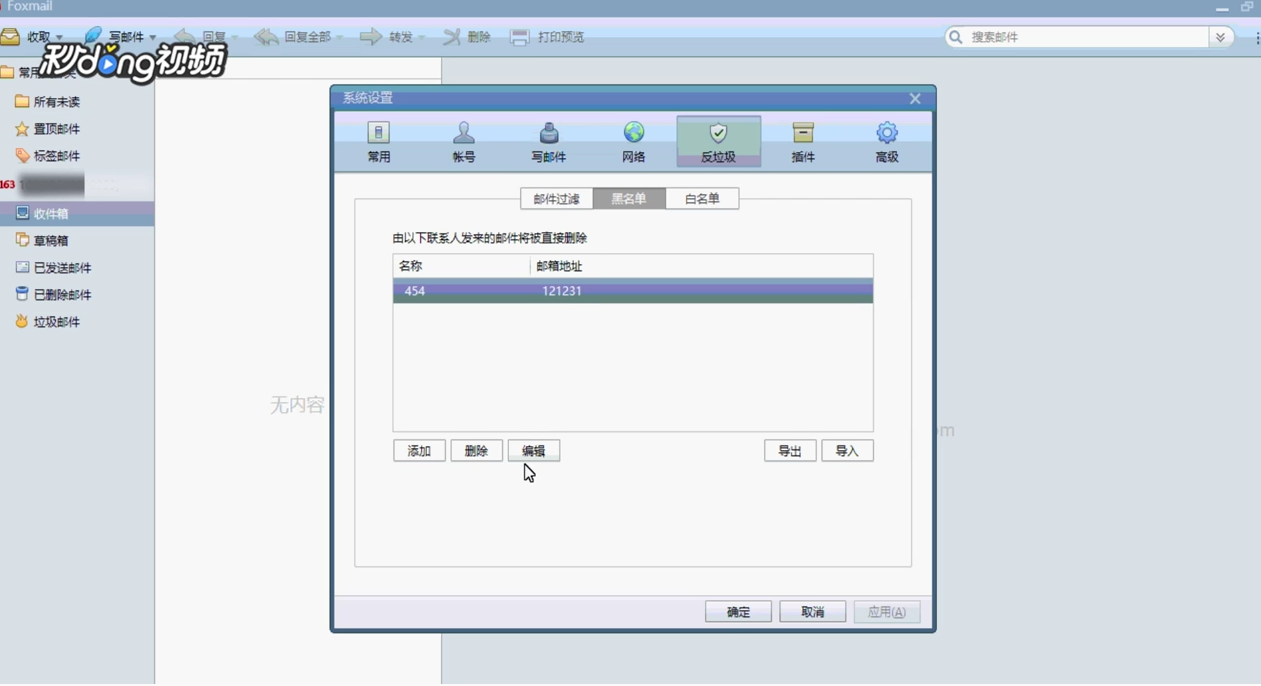Image resolution: width=1261 pixels, height=686 pixels.
Task: Click the 添加 button to add blacklist entry
Action: [x=418, y=450]
